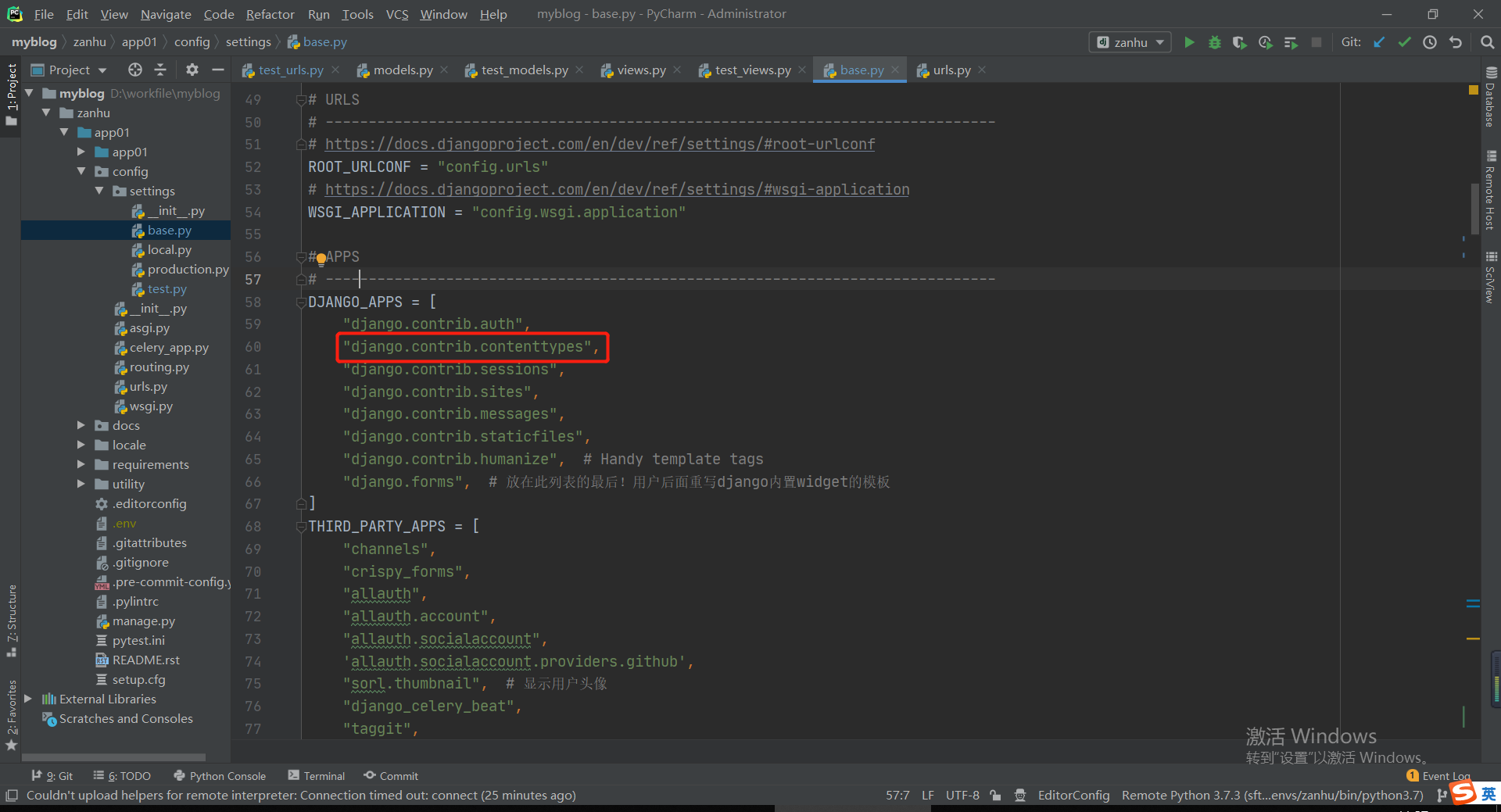
Task: Open the Refactor menu
Action: [x=270, y=14]
